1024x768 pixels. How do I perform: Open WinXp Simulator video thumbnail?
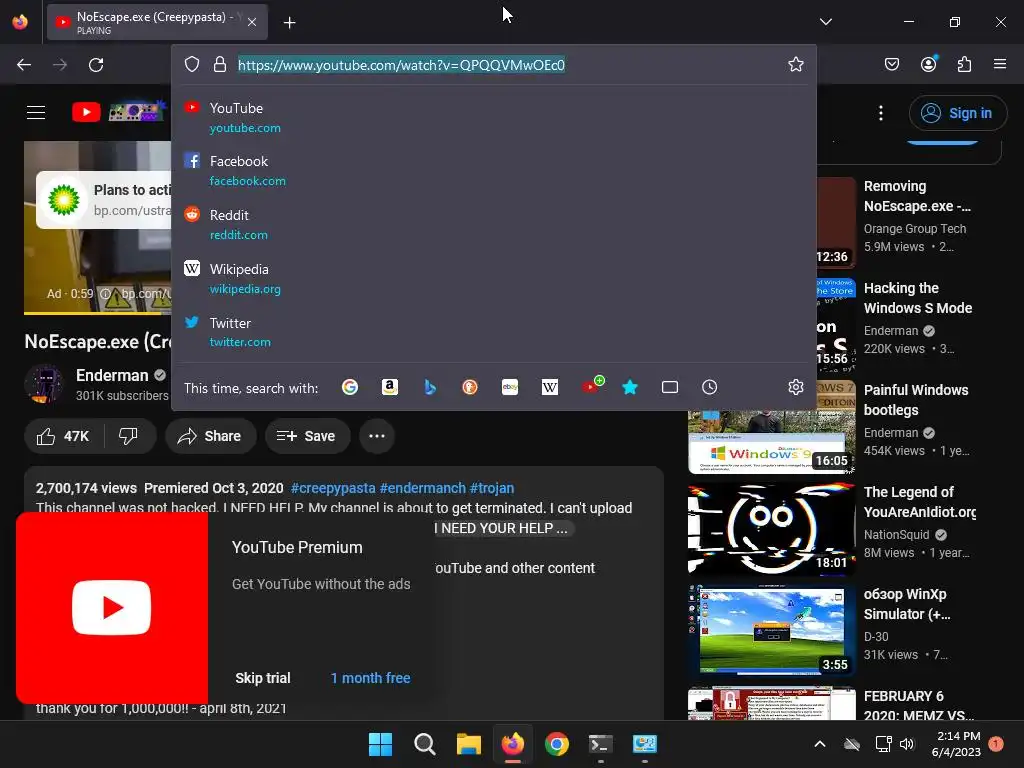pos(771,631)
